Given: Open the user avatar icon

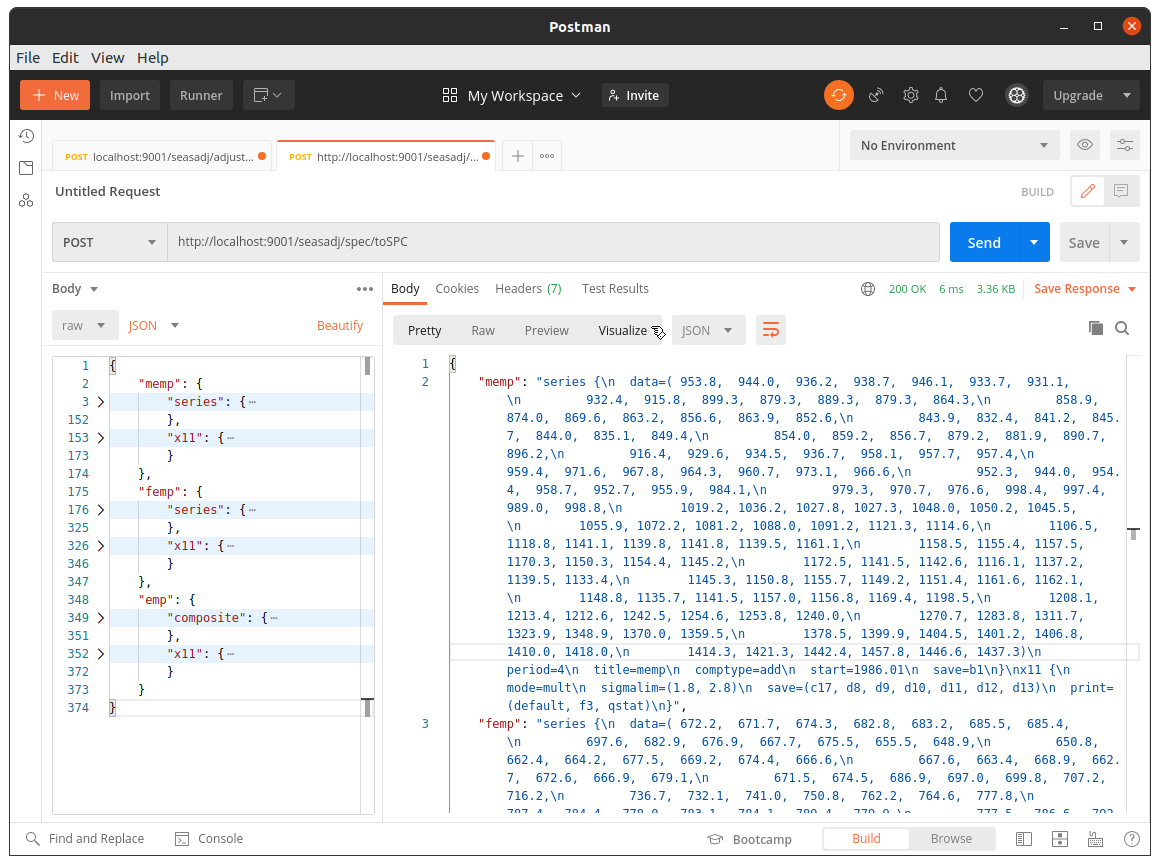Looking at the screenshot, I should [1017, 95].
